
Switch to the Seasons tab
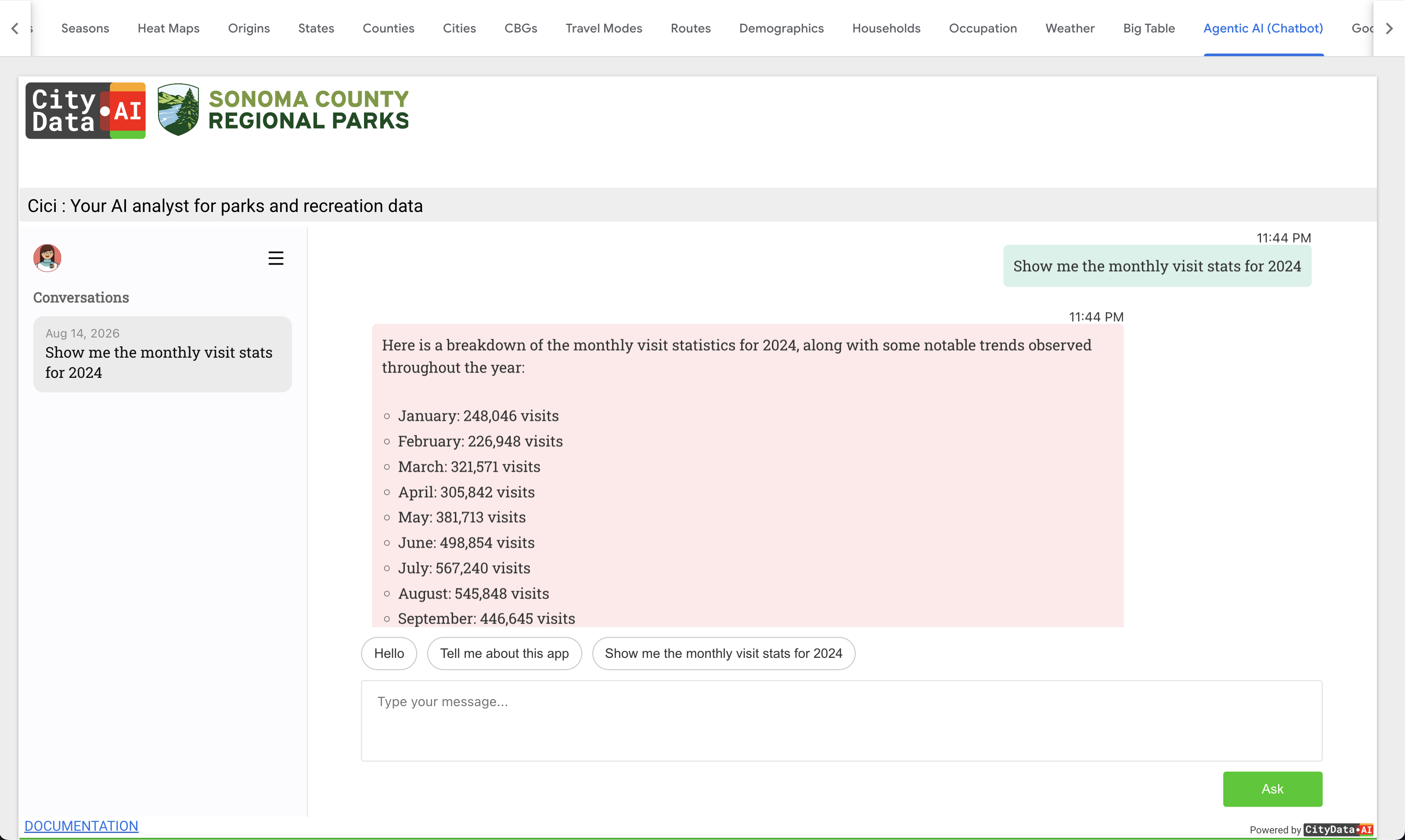[85, 28]
